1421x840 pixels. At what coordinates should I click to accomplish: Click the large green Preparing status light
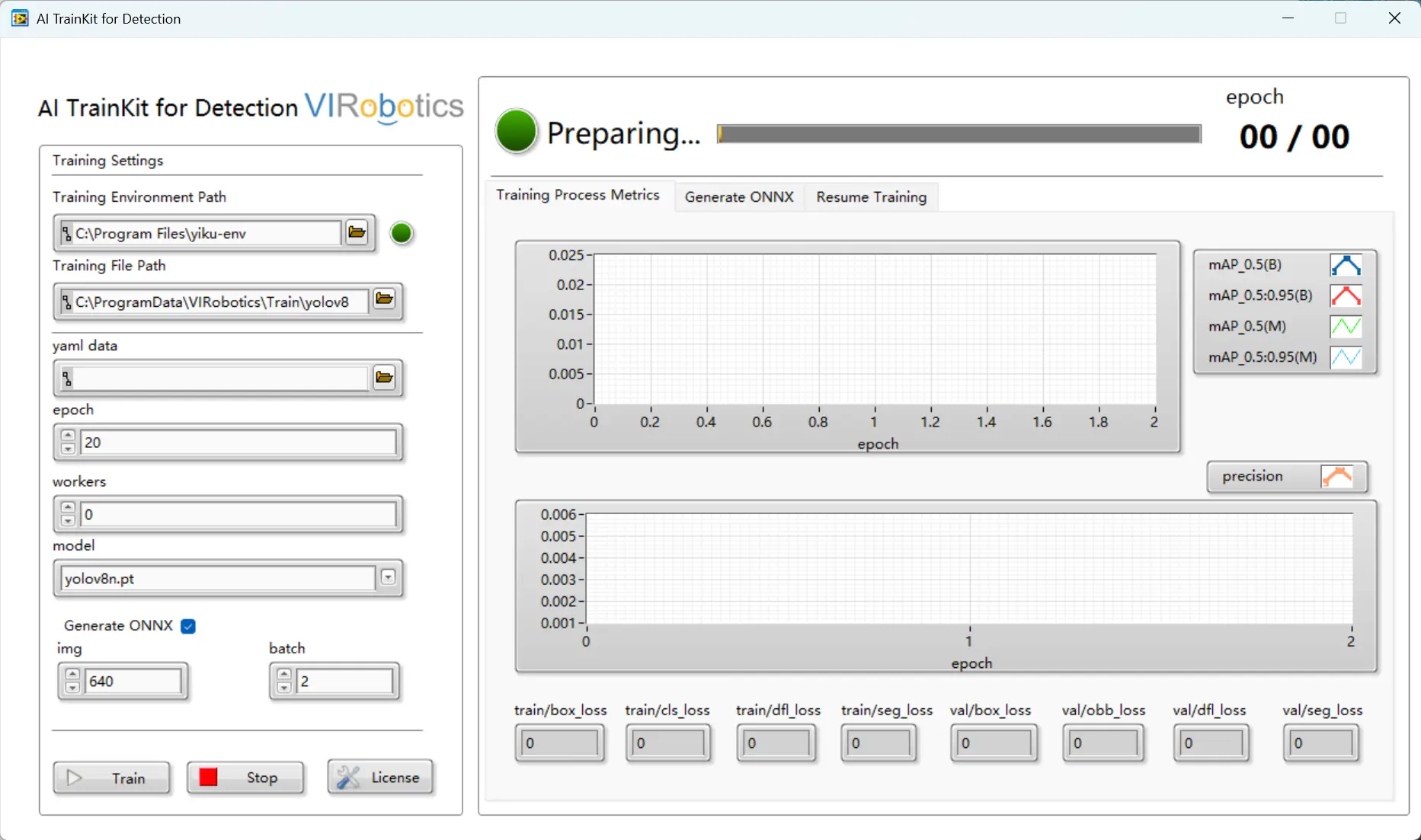(517, 132)
